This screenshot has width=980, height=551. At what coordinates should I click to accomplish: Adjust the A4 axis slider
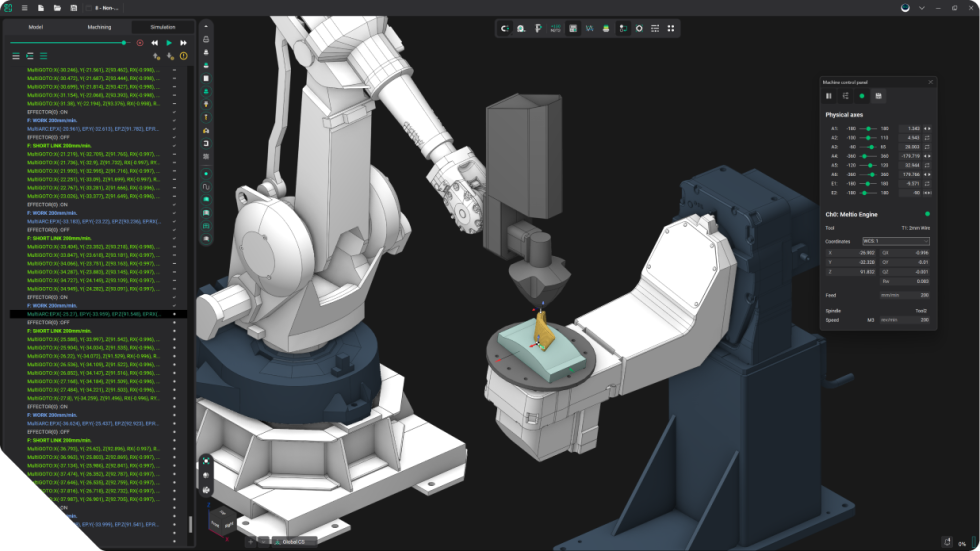(x=868, y=156)
